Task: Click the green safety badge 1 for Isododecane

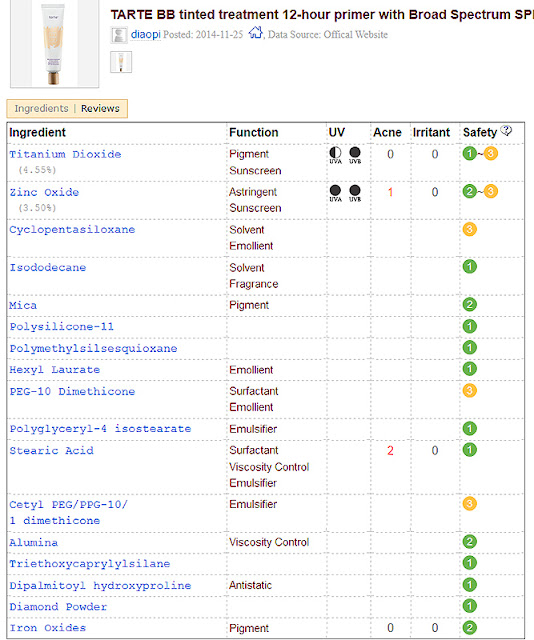Action: [x=469, y=267]
